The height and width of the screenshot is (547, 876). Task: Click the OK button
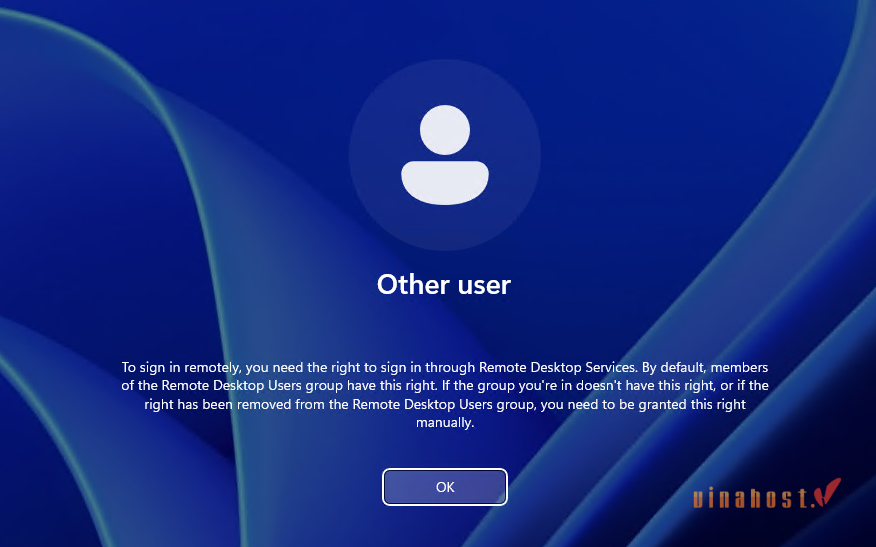(x=445, y=487)
